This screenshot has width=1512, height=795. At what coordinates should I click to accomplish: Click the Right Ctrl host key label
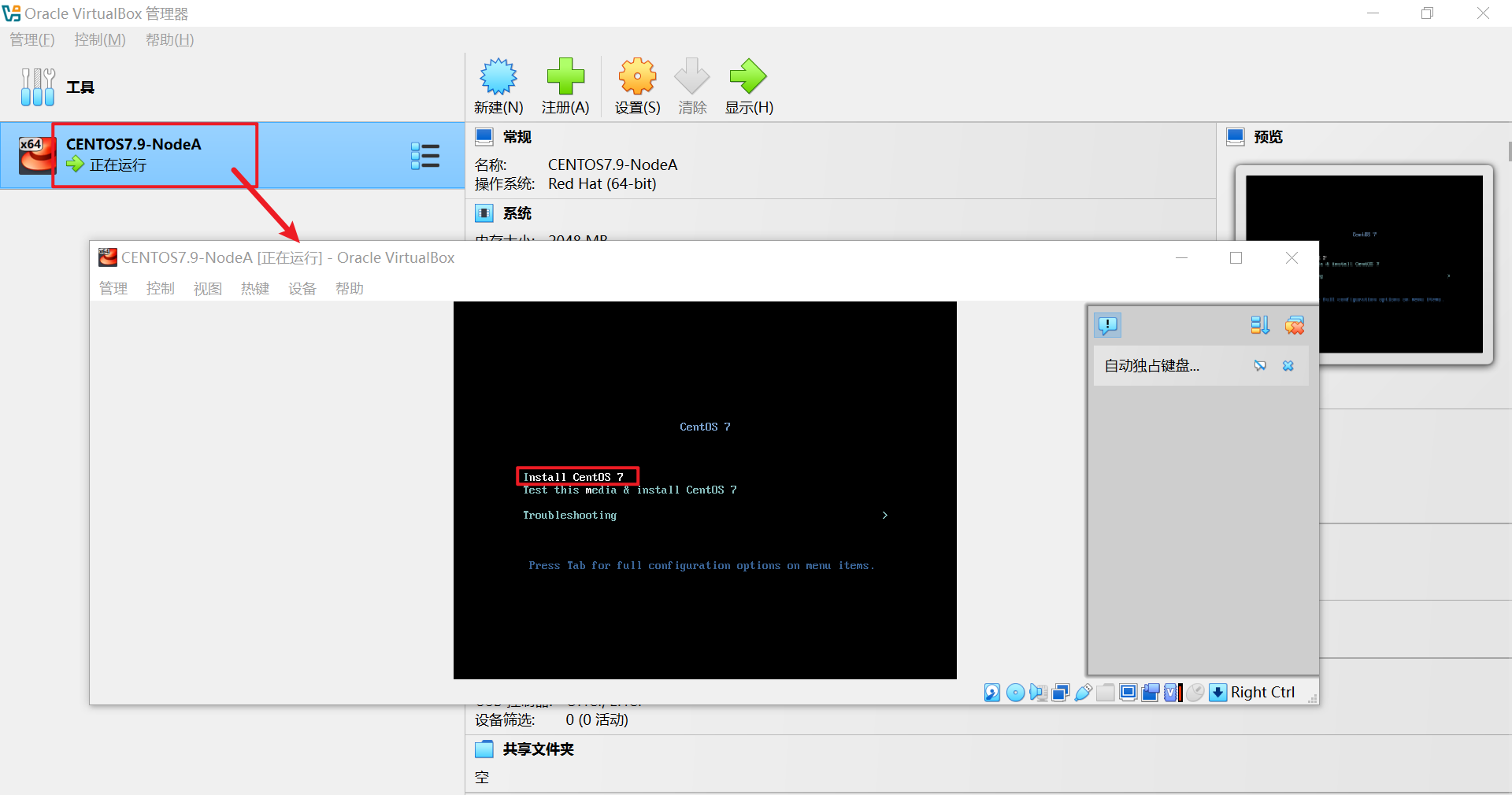1262,692
